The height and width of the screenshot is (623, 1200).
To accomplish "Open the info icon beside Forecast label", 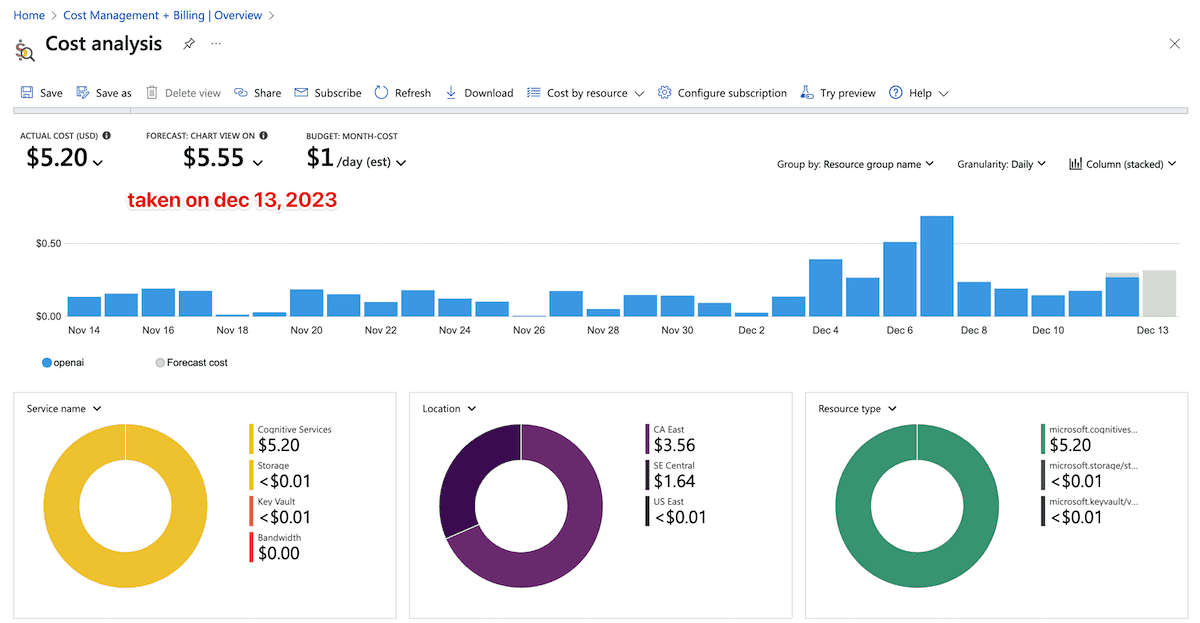I will (264, 135).
